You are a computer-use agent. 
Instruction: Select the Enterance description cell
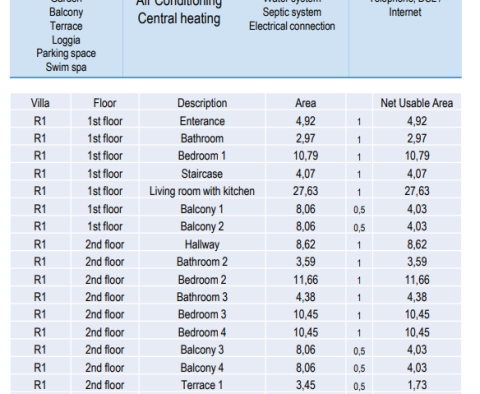click(x=202, y=121)
